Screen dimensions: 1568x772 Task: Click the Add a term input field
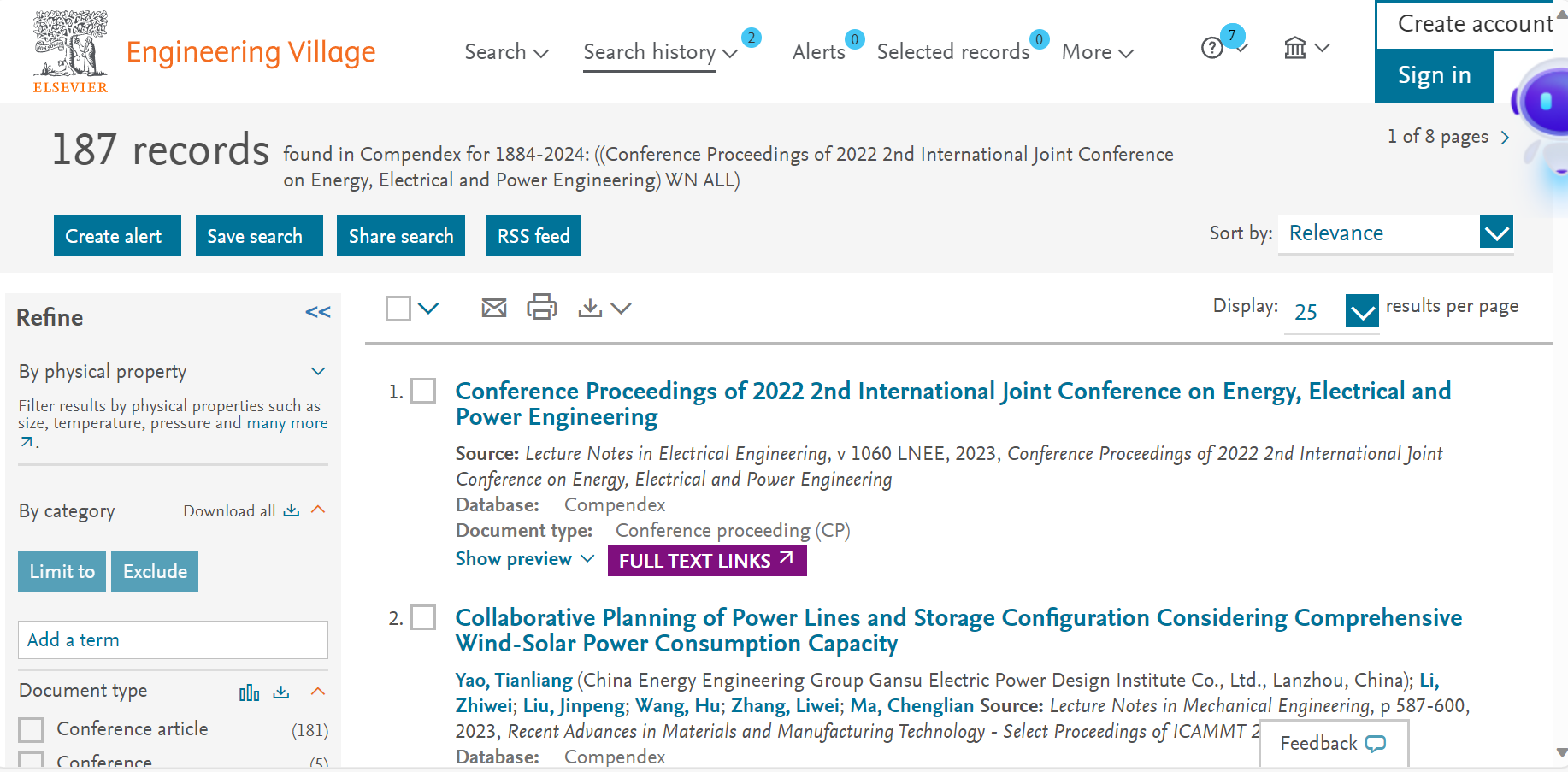pyautogui.click(x=173, y=640)
